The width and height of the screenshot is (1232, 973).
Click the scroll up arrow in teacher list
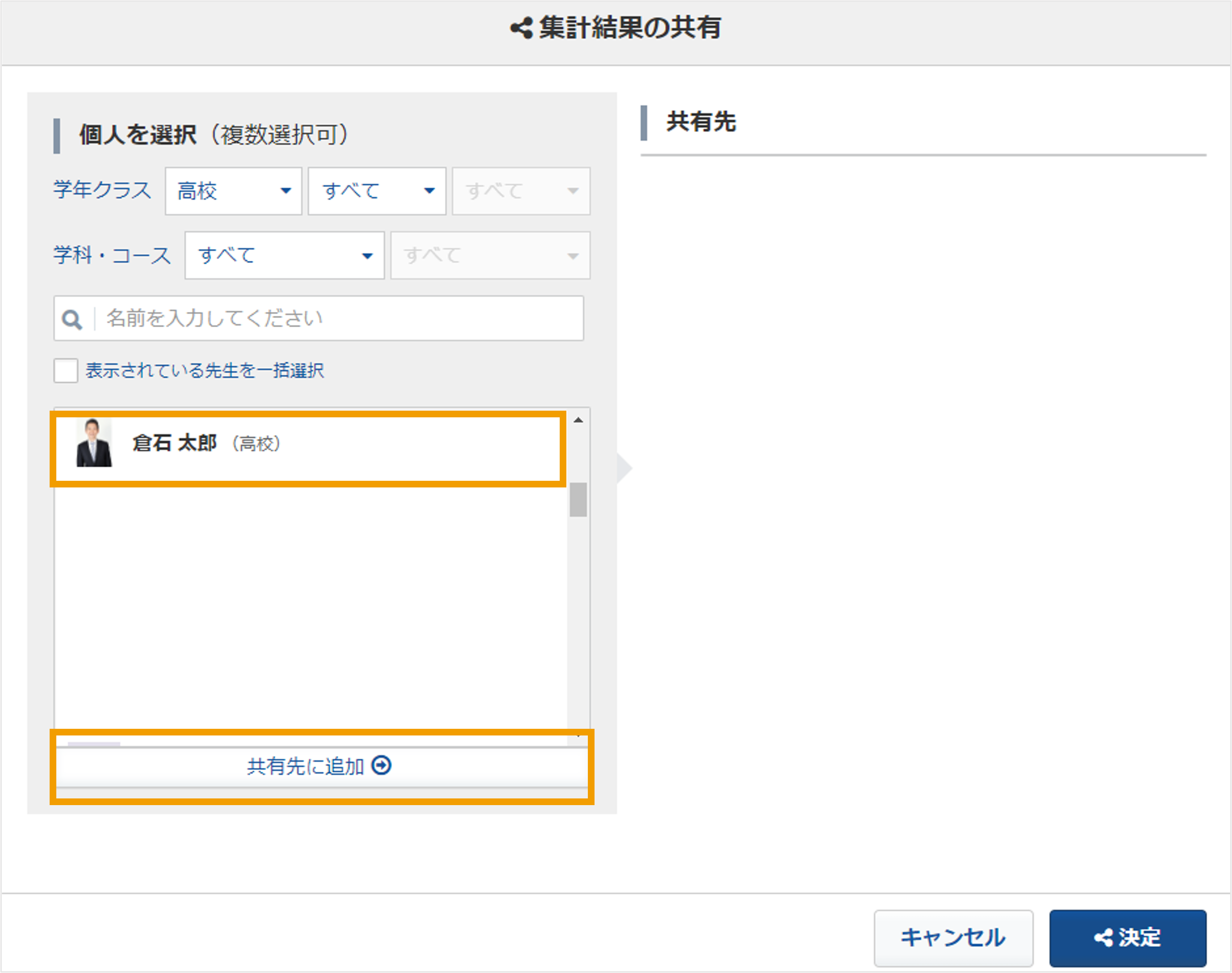pyautogui.click(x=578, y=420)
